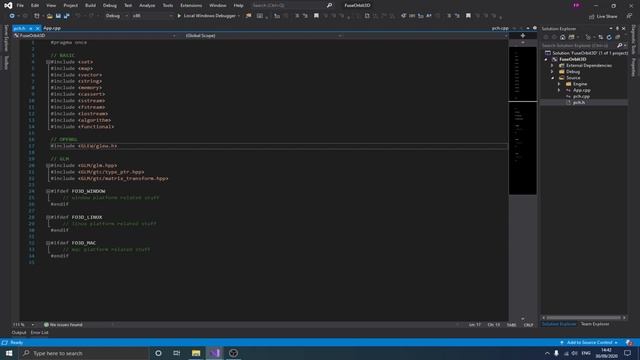Click the editor split window handle
Image resolution: width=640 pixels, height=360 pixels.
(x=522, y=36)
